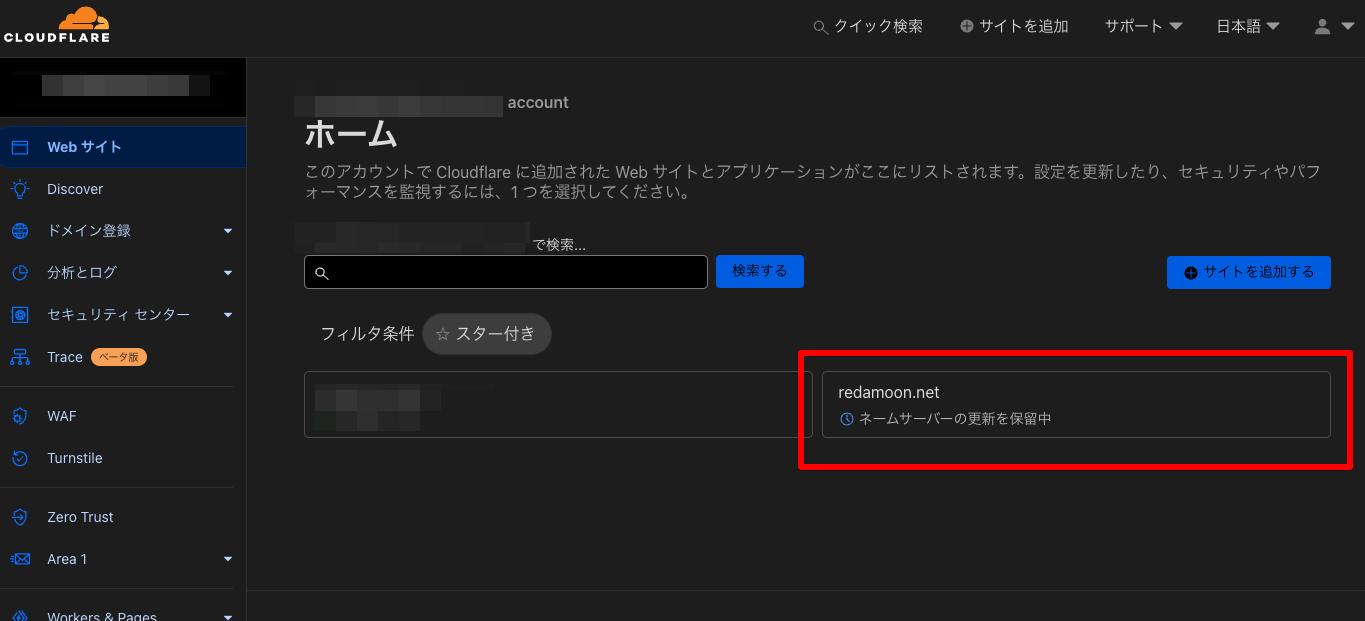Image resolution: width=1365 pixels, height=621 pixels.
Task: Expand the Area 1 arrow
Action: tap(228, 559)
